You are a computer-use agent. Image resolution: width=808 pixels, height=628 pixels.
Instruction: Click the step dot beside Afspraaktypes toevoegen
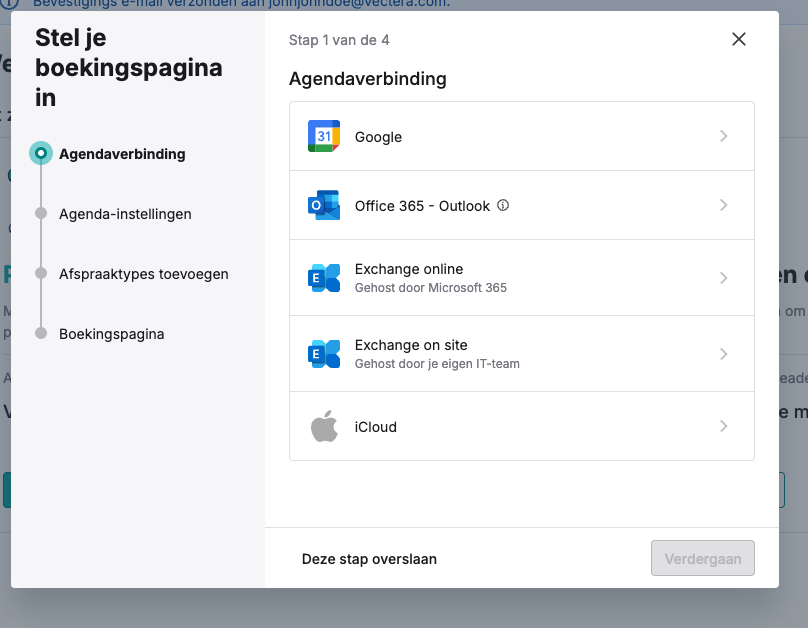click(41, 273)
